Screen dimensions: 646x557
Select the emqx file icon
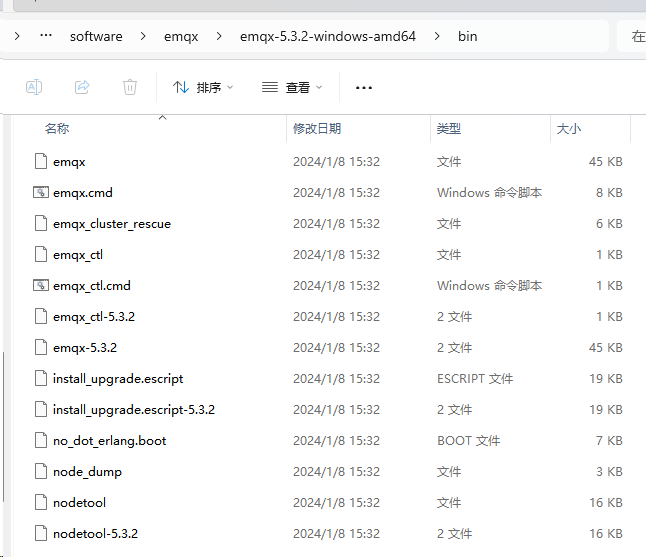[41, 161]
